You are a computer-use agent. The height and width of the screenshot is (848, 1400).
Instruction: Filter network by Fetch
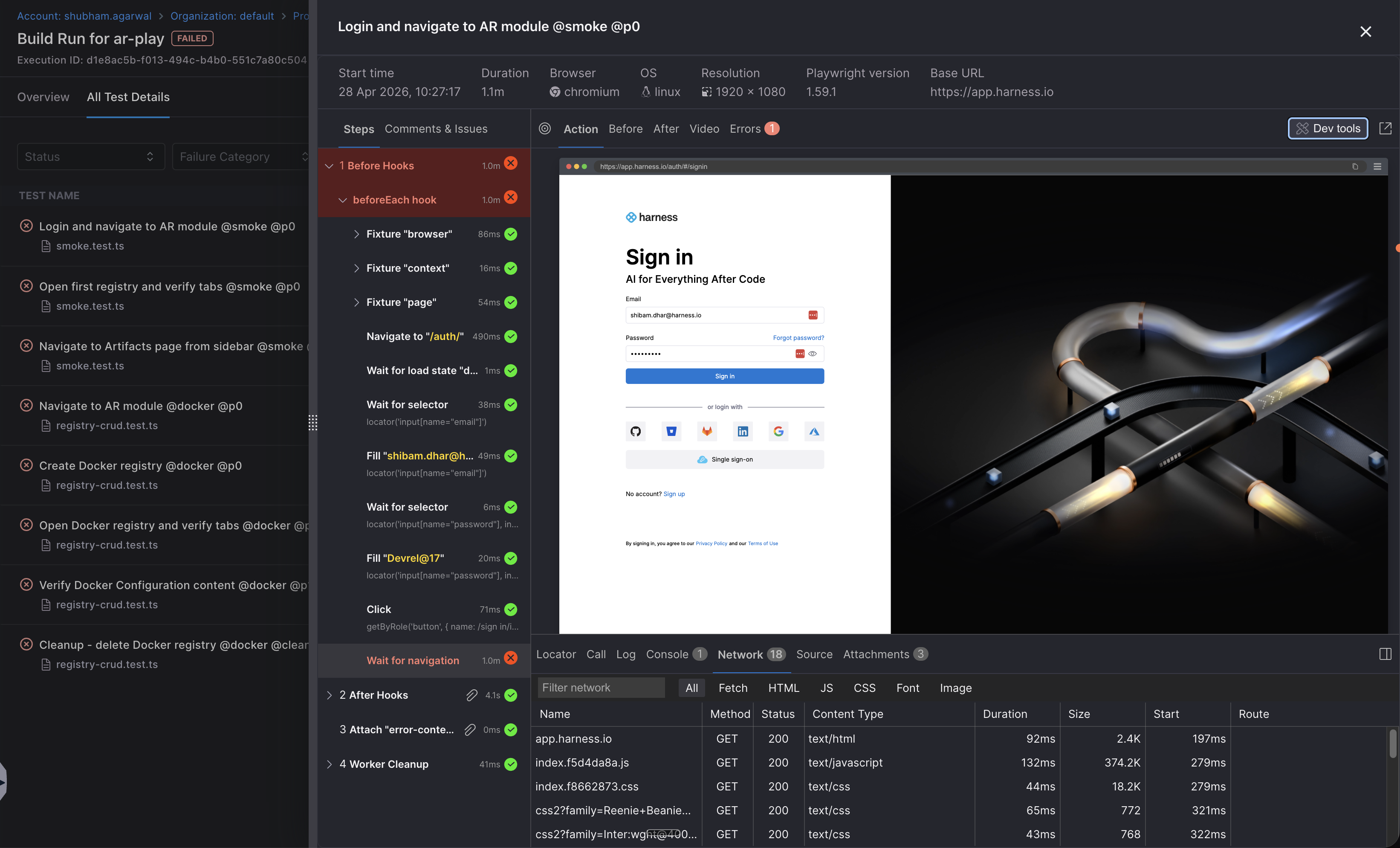(733, 688)
